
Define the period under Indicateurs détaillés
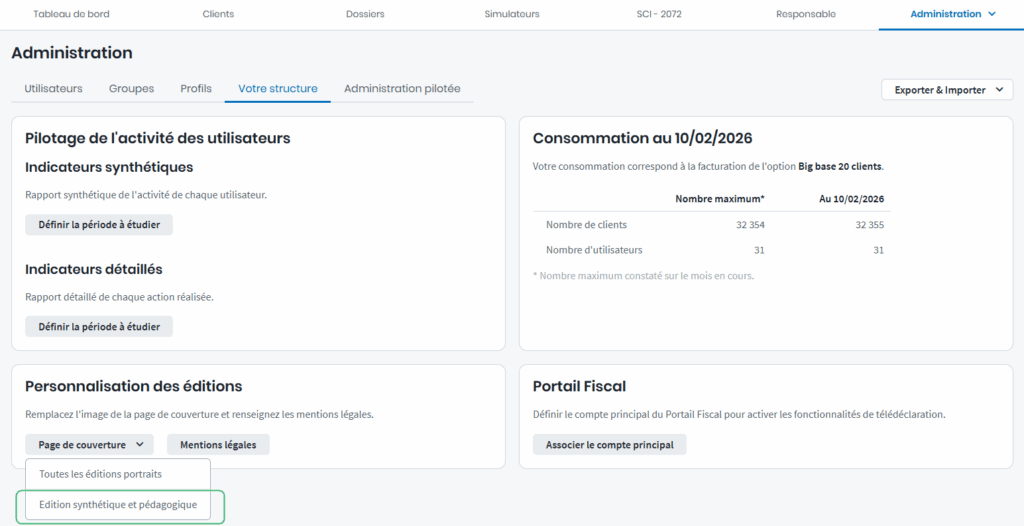pos(98,327)
